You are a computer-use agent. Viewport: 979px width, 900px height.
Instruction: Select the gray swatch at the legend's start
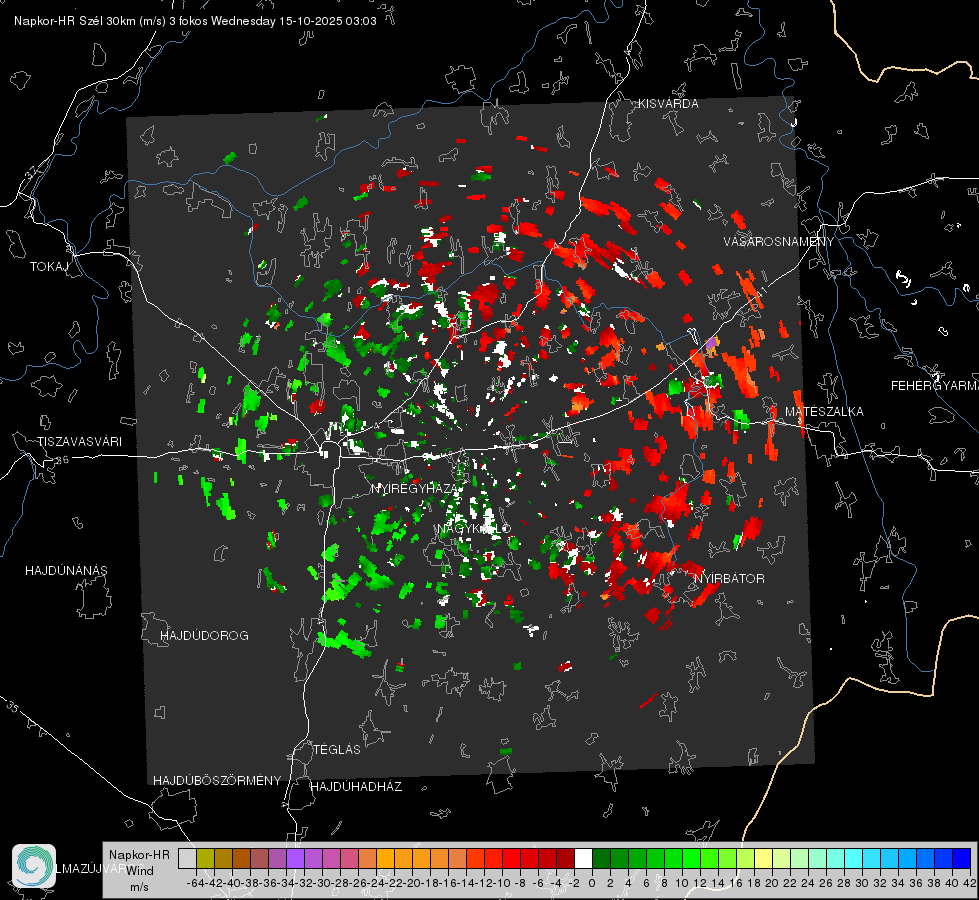187,859
